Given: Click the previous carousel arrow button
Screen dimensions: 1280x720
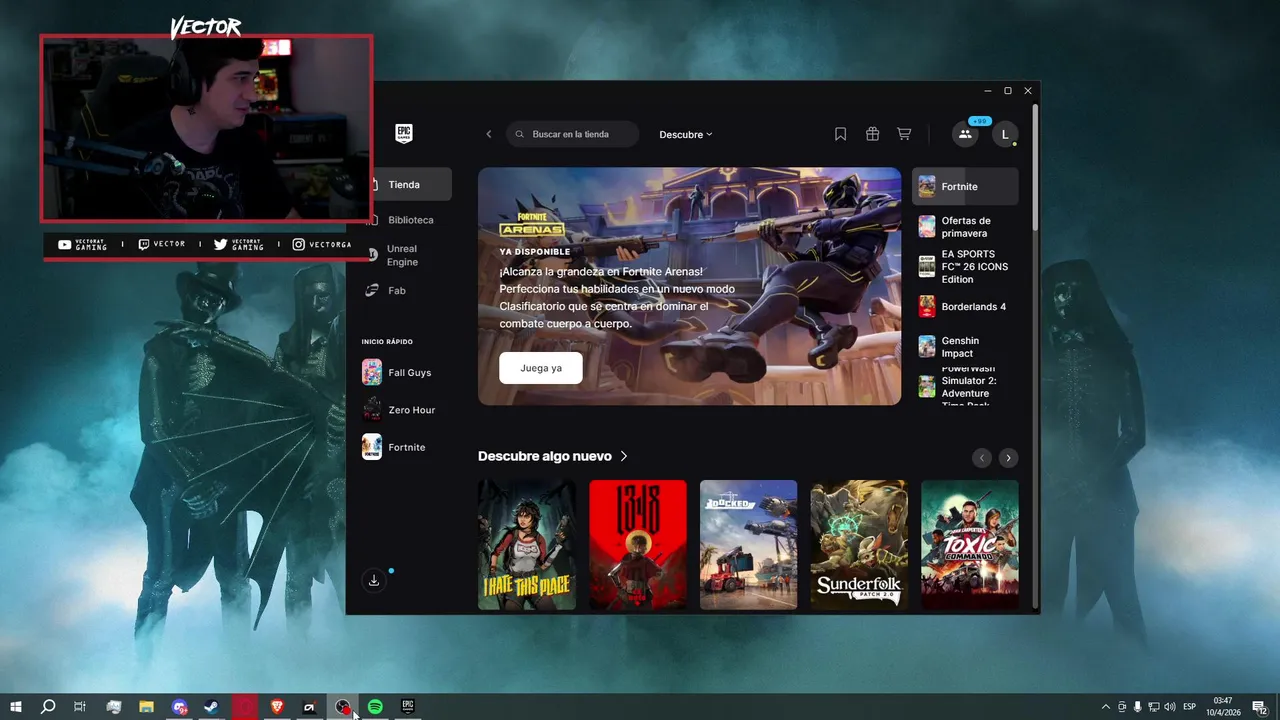Looking at the screenshot, I should (982, 458).
